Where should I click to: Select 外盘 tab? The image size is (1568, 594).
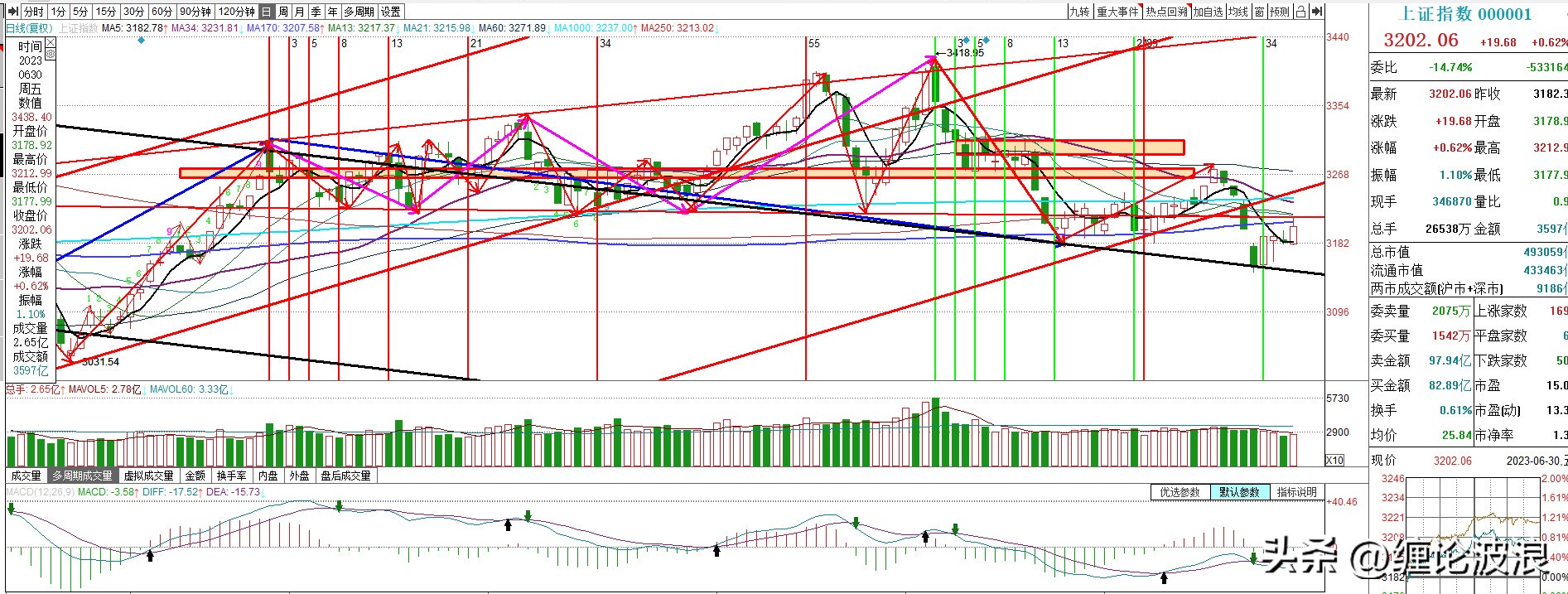(299, 476)
